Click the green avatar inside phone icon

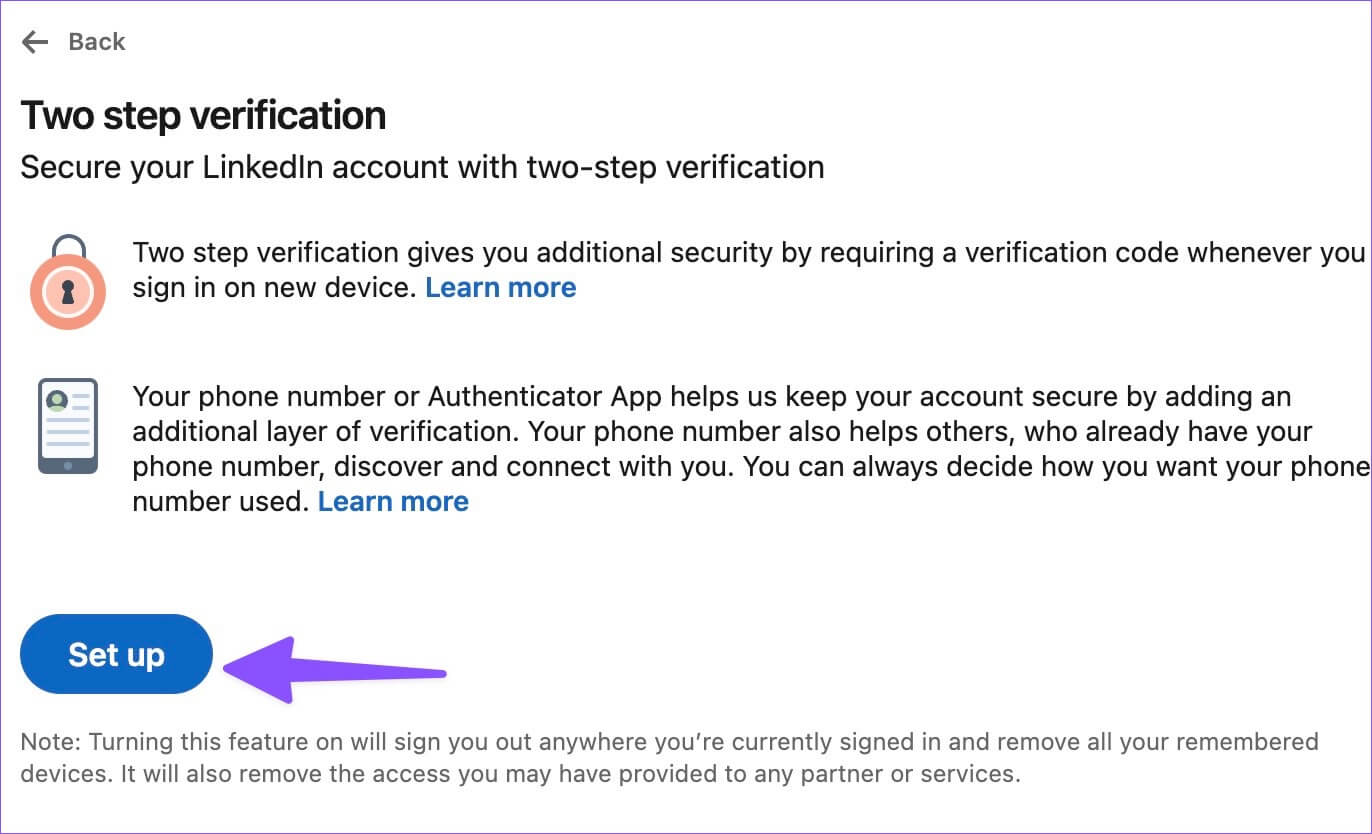click(57, 401)
